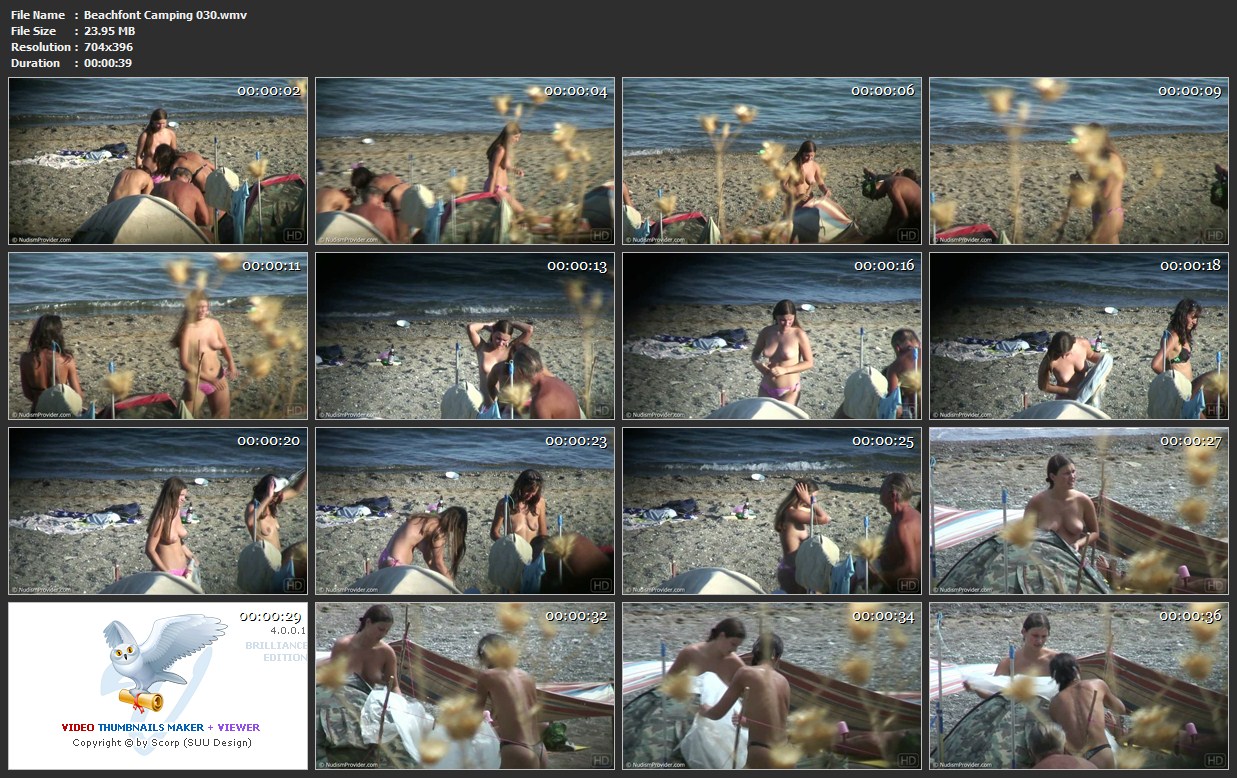This screenshot has height=778, width=1237.
Task: Click the 00:00:34 timestamp label
Action: coord(883,616)
